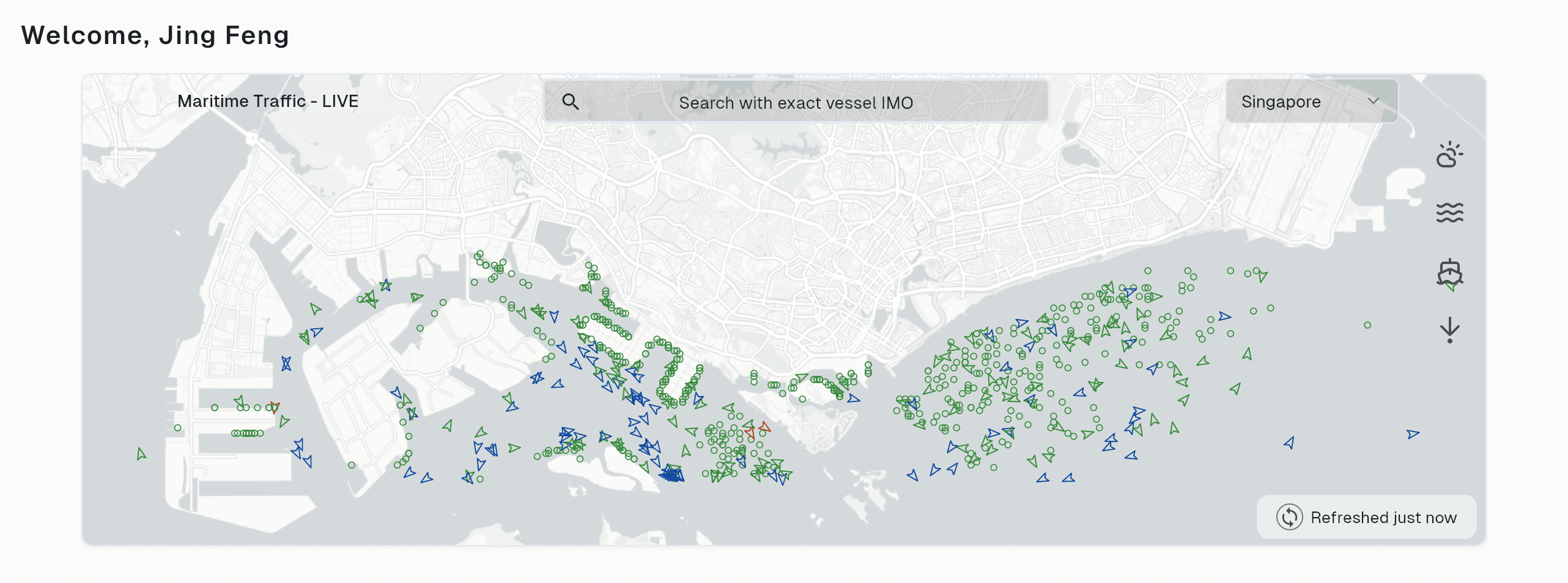Viewport: 1568px width, 583px height.
Task: Click the Welcome, Jing Feng heading
Action: click(x=155, y=35)
